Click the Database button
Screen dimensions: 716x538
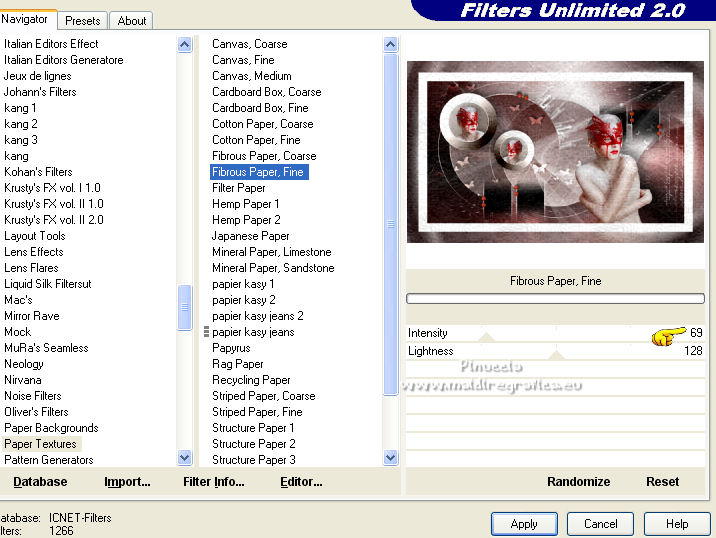pyautogui.click(x=40, y=482)
